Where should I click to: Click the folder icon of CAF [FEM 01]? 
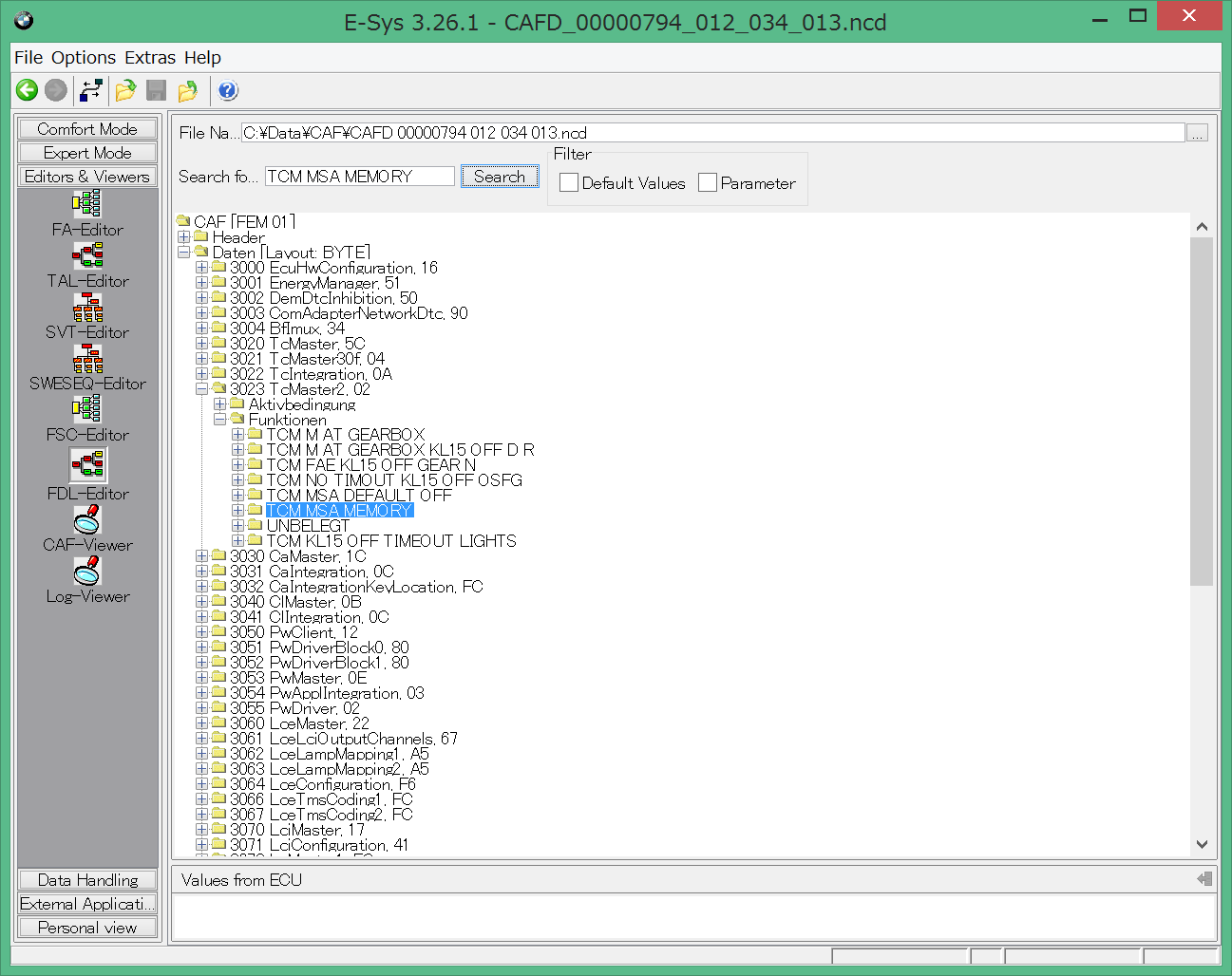pos(183,221)
